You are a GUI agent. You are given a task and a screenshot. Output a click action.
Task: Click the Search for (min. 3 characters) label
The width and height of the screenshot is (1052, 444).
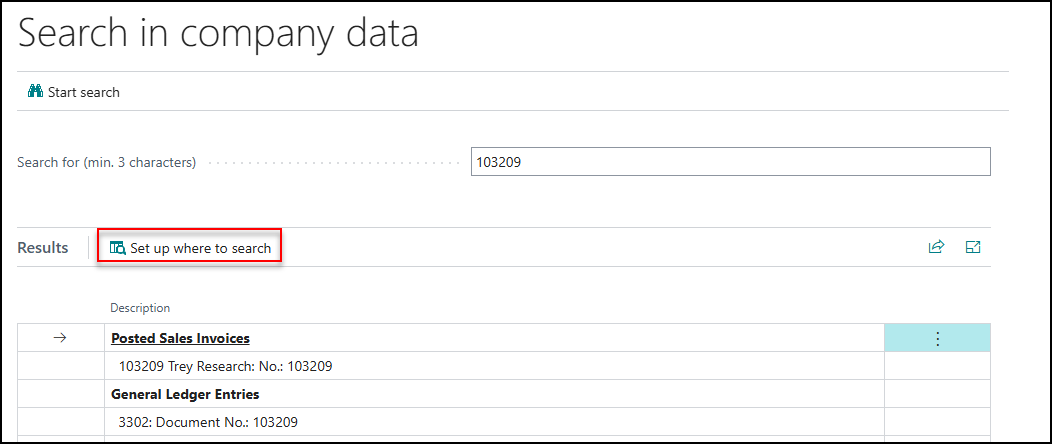(107, 162)
